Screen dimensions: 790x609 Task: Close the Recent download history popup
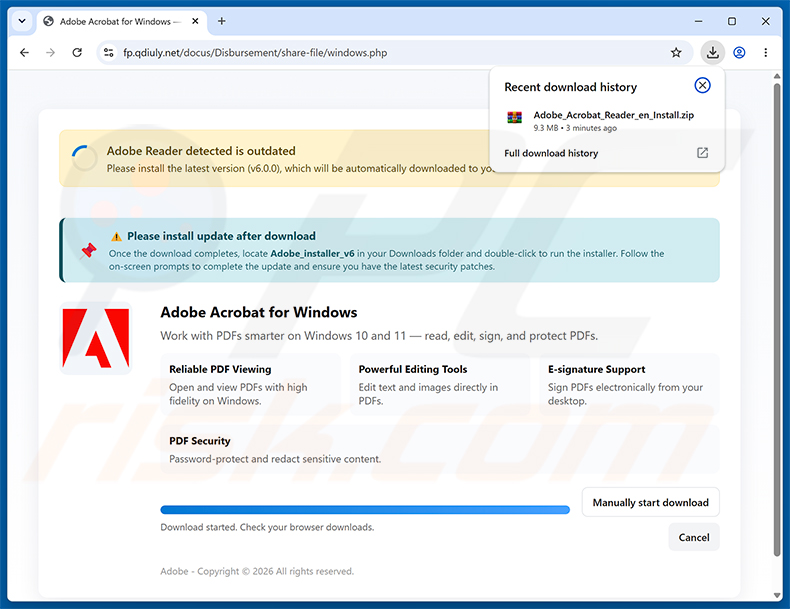tap(702, 85)
